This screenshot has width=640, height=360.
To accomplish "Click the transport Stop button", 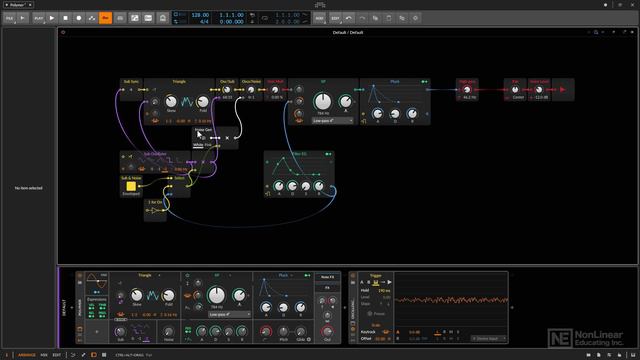I will coord(65,18).
